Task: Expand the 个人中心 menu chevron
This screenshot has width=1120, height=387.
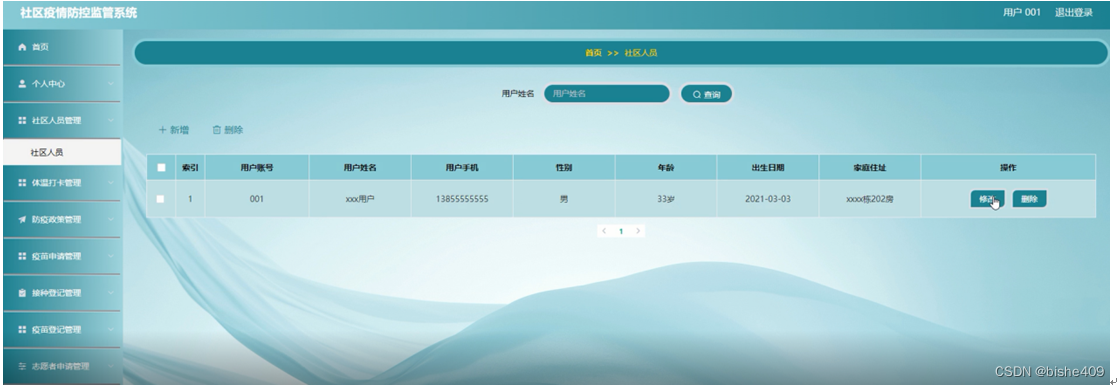Action: point(111,84)
